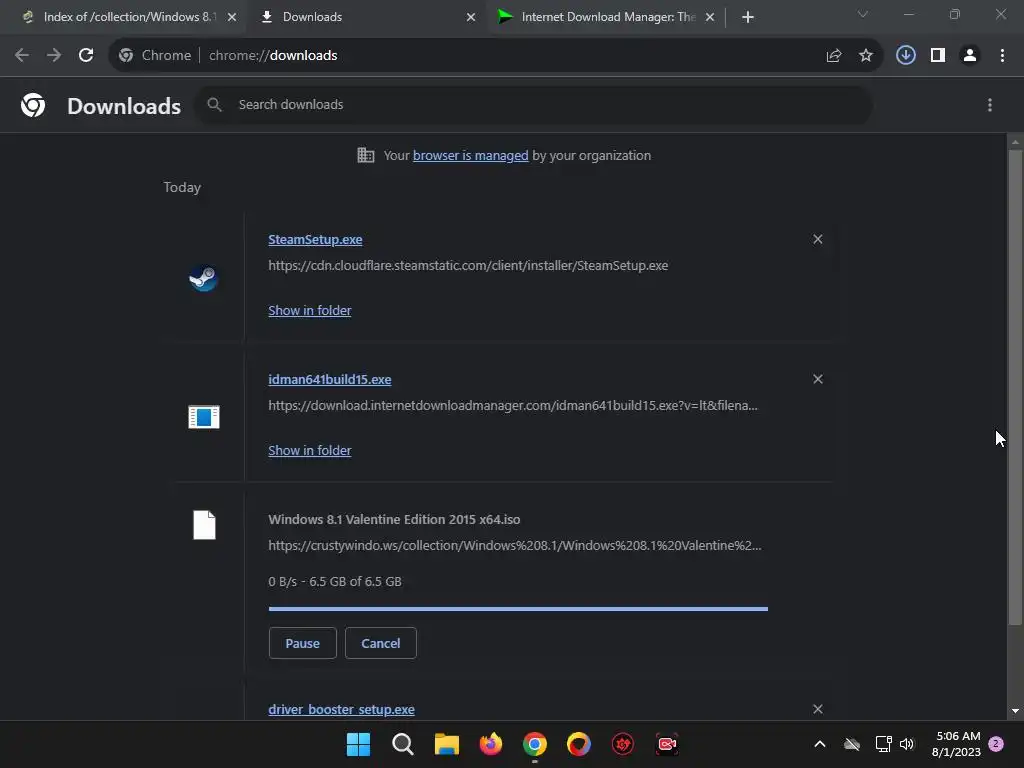Reload the downloads page
Image resolution: width=1024 pixels, height=768 pixels.
click(86, 56)
